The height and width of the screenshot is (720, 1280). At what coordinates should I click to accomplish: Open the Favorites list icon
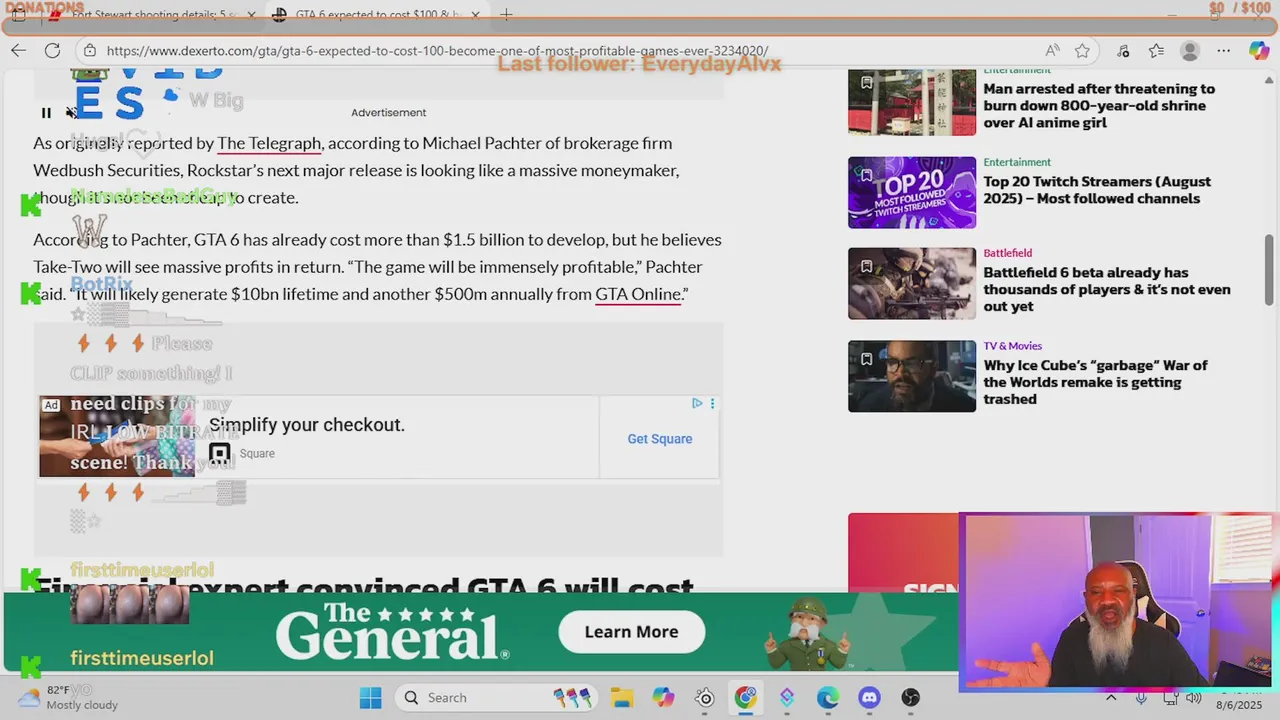[x=1156, y=50]
